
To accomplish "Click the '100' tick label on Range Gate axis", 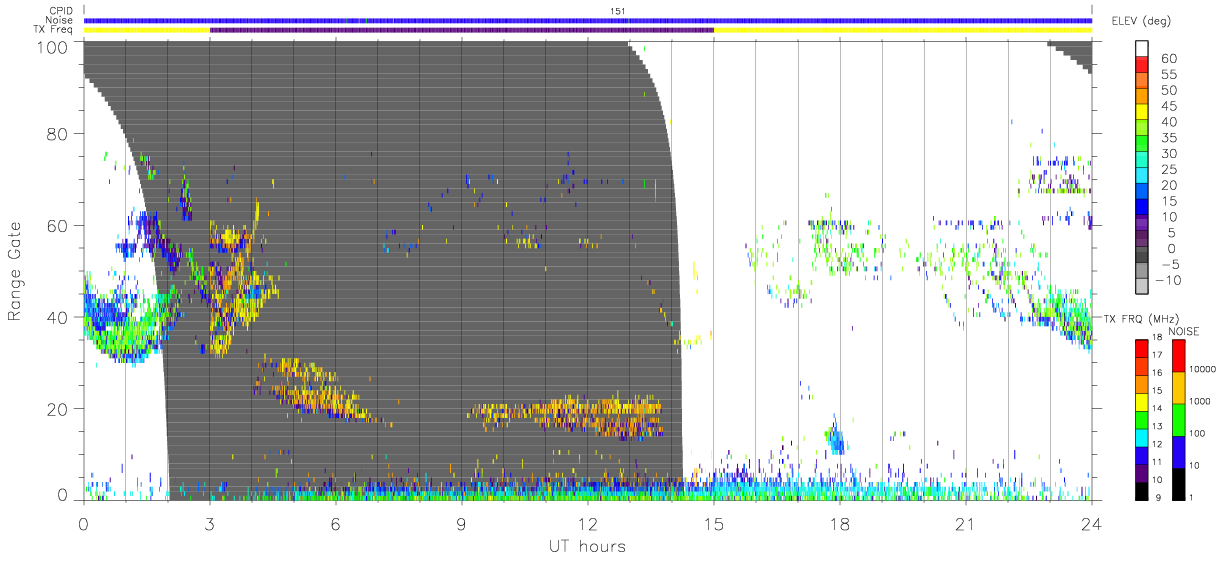I will coord(53,47).
